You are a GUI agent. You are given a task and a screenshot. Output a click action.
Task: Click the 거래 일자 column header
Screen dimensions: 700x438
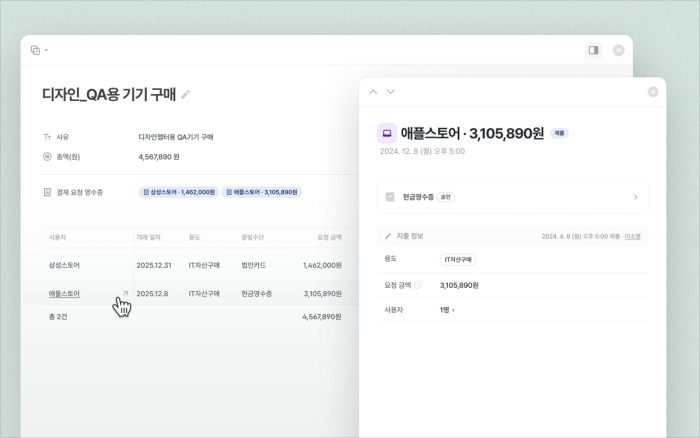[x=148, y=238]
